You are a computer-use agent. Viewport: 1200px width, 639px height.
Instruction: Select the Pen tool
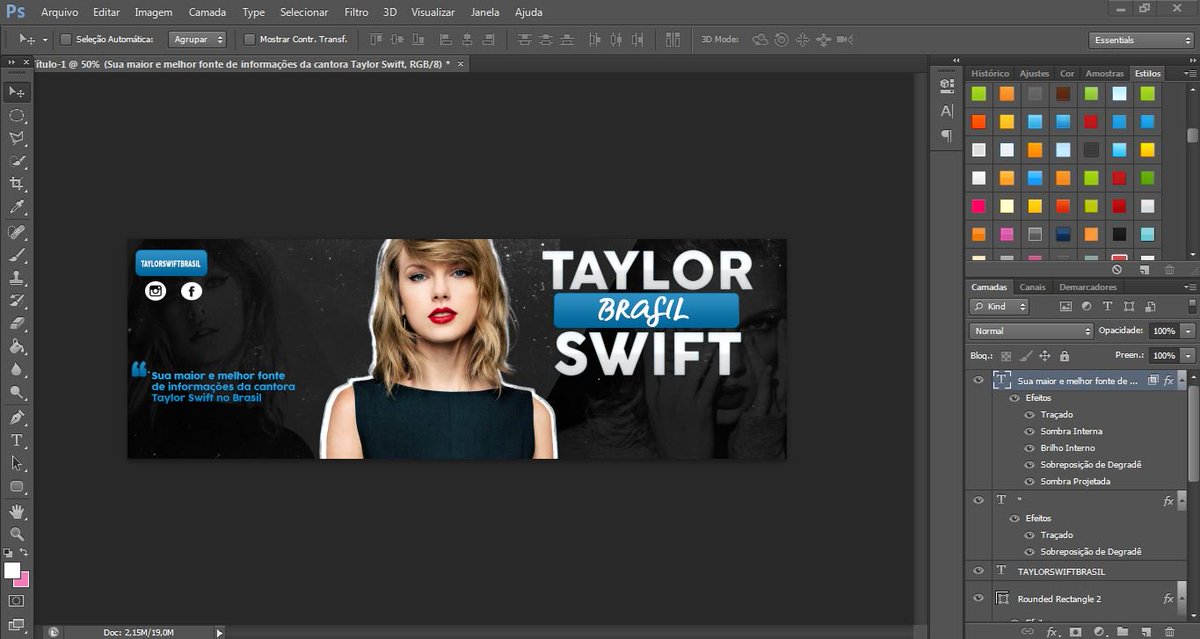[x=17, y=417]
